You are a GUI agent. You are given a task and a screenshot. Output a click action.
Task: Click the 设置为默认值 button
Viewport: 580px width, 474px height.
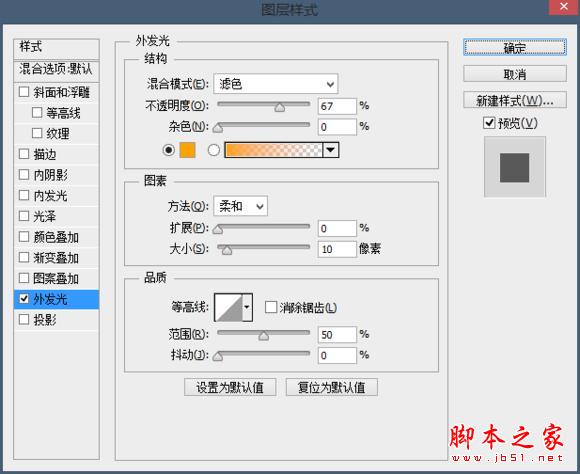[x=230, y=387]
